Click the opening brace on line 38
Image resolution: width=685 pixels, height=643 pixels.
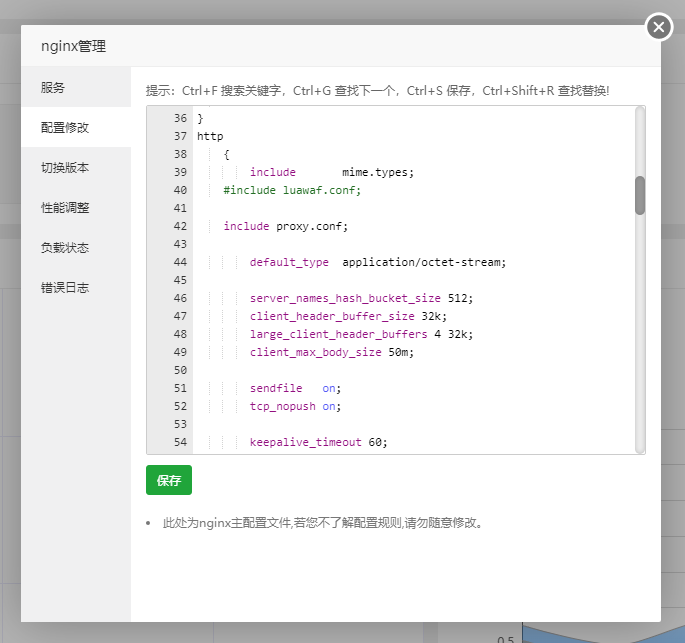click(x=226, y=154)
